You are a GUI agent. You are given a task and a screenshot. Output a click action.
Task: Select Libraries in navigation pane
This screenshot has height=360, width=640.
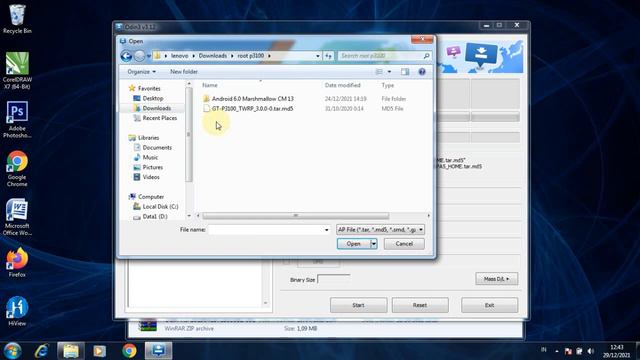(x=148, y=138)
